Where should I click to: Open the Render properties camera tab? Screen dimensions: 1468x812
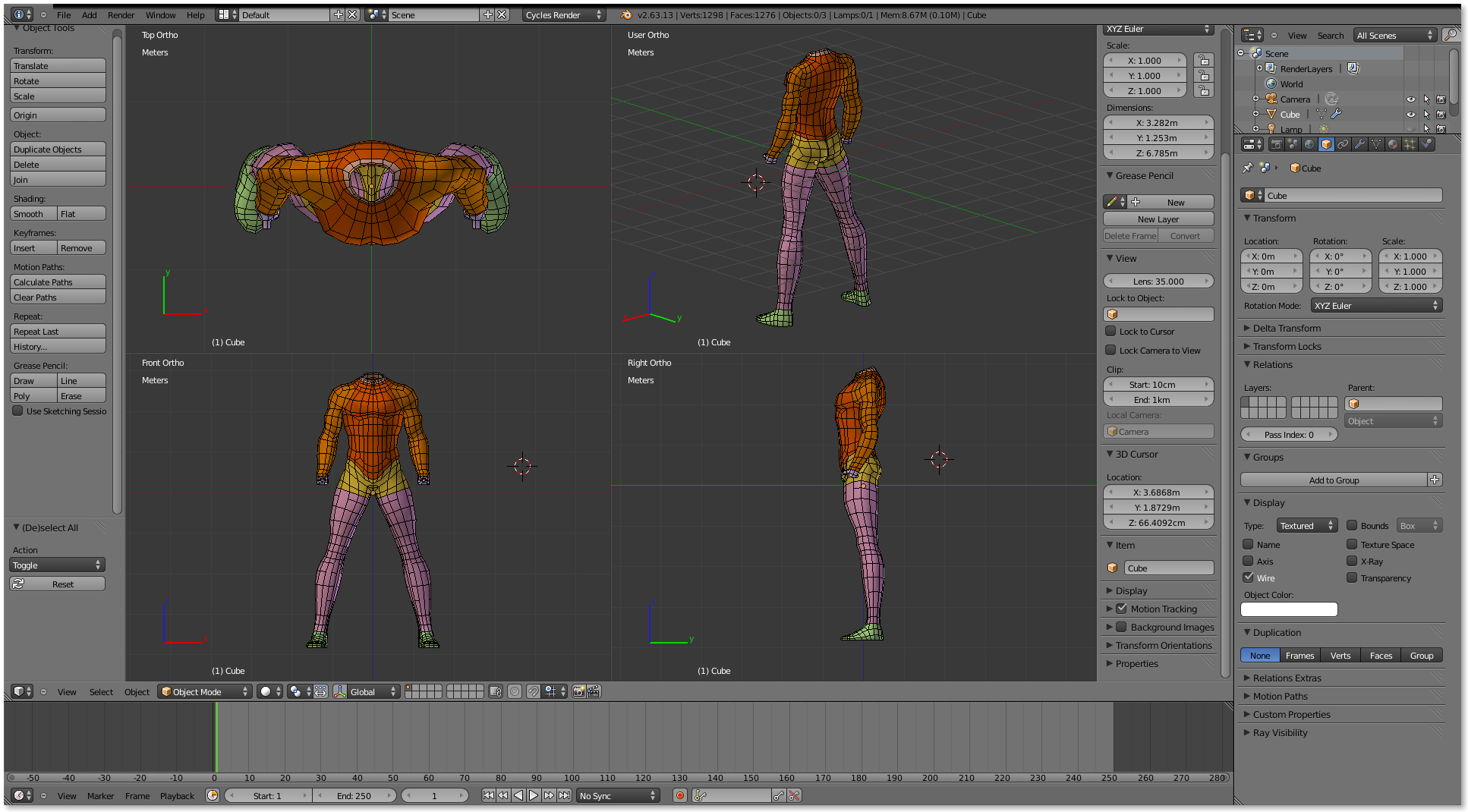(1276, 144)
